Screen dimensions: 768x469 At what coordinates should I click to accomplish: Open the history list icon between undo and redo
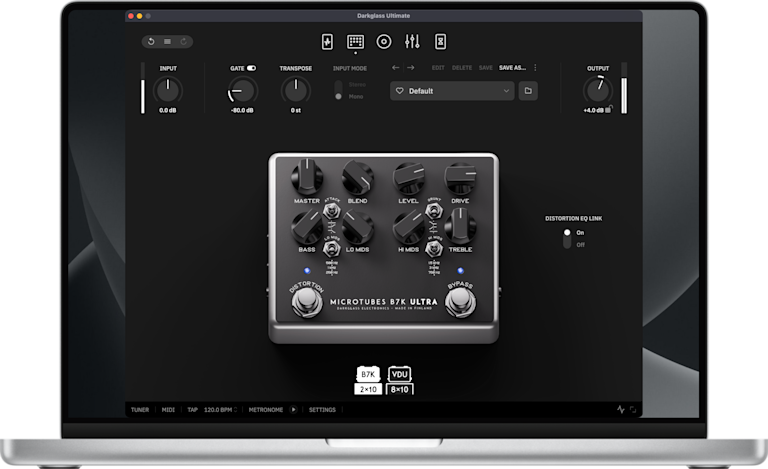pos(168,42)
